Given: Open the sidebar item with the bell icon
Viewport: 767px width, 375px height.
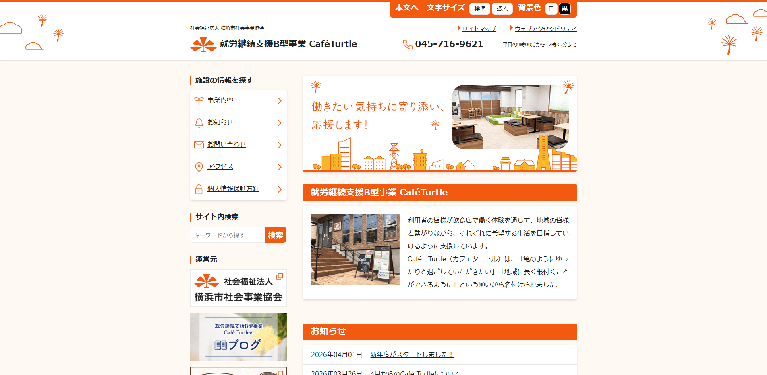Looking at the screenshot, I should click(238, 123).
